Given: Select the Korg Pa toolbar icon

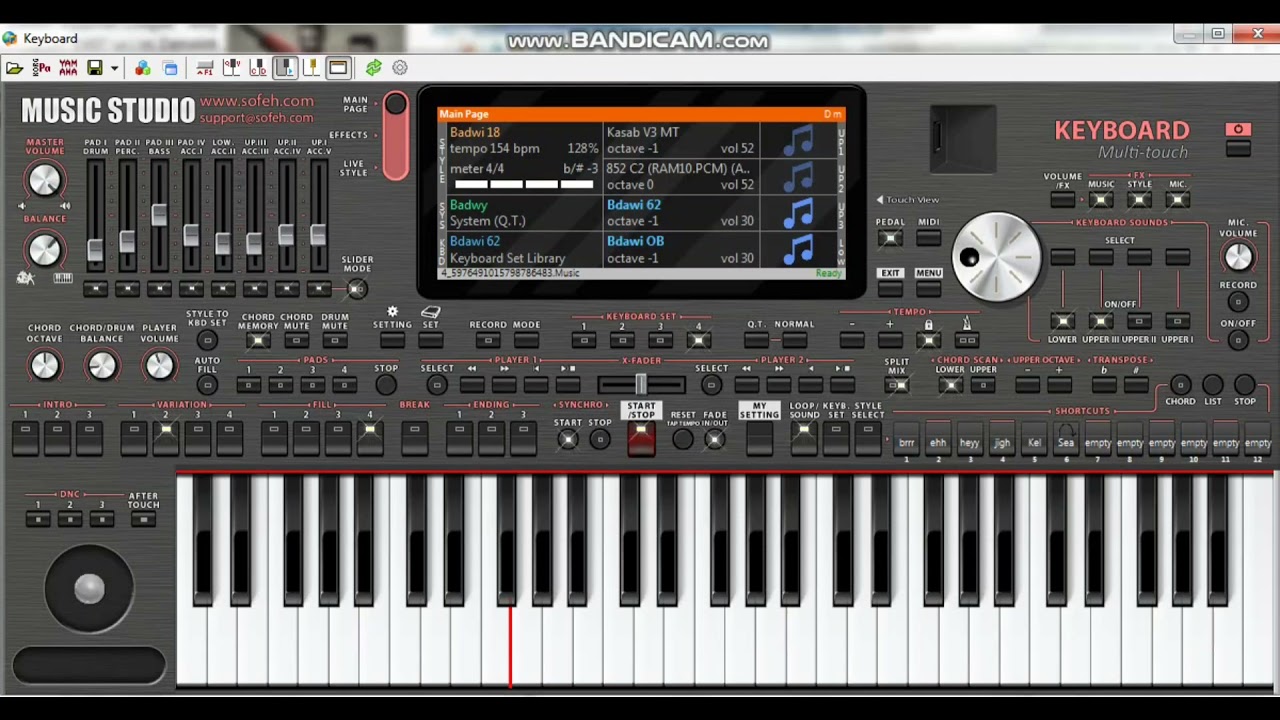Looking at the screenshot, I should 41,68.
